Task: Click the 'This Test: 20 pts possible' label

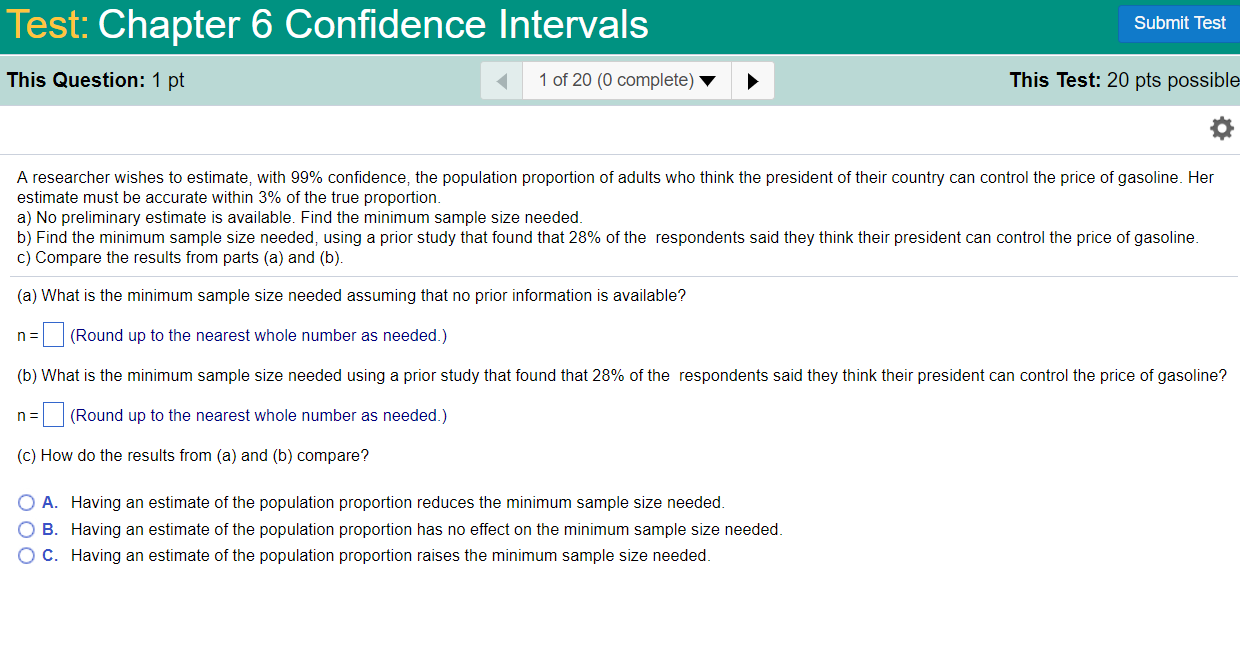Action: 1124,80
